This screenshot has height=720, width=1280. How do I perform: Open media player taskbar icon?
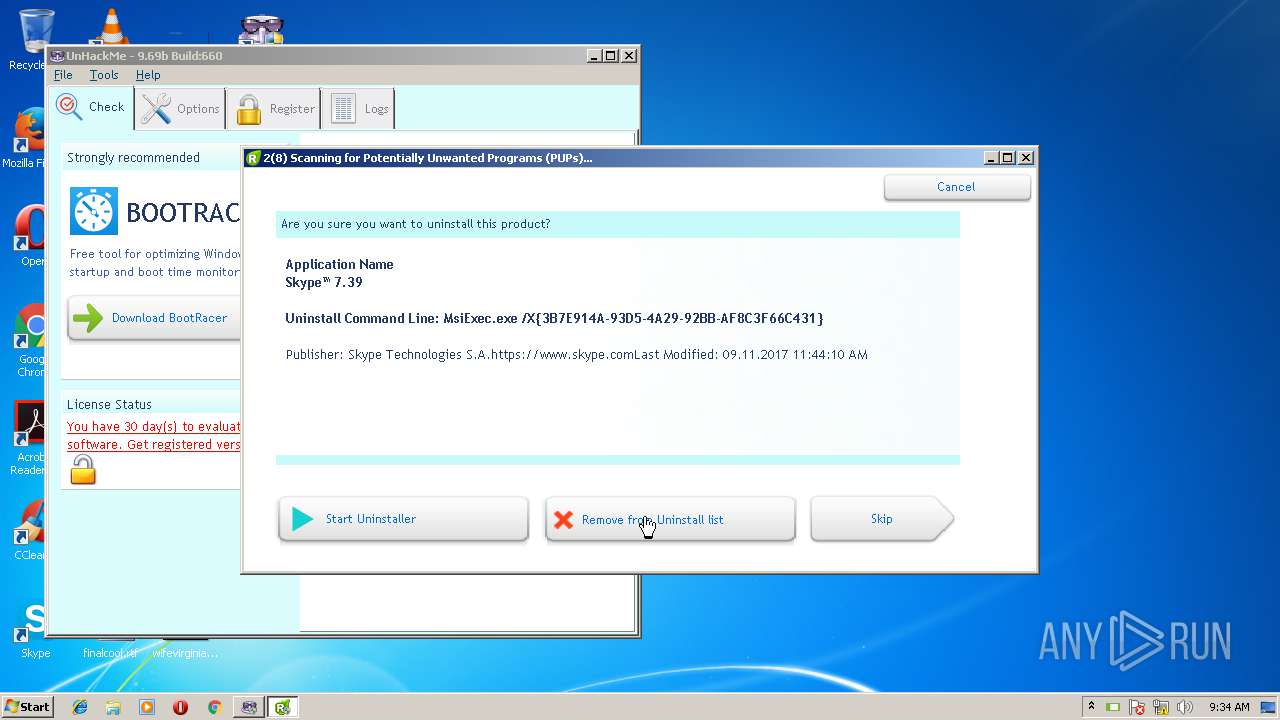click(147, 707)
